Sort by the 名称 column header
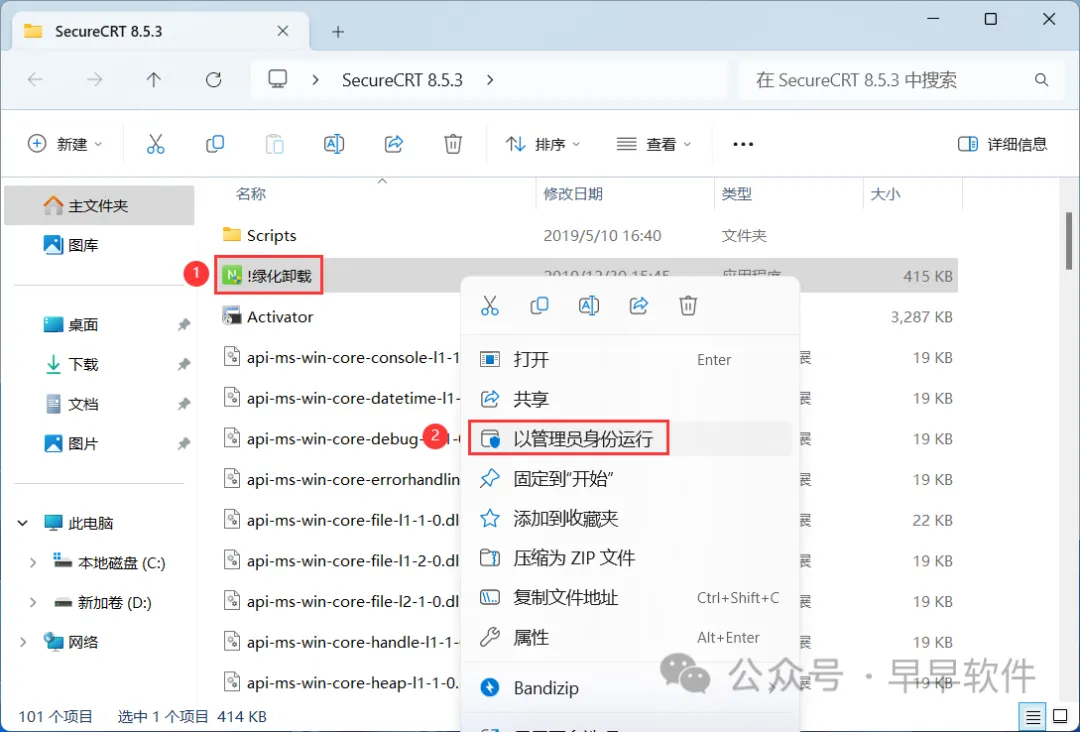 tap(251, 194)
